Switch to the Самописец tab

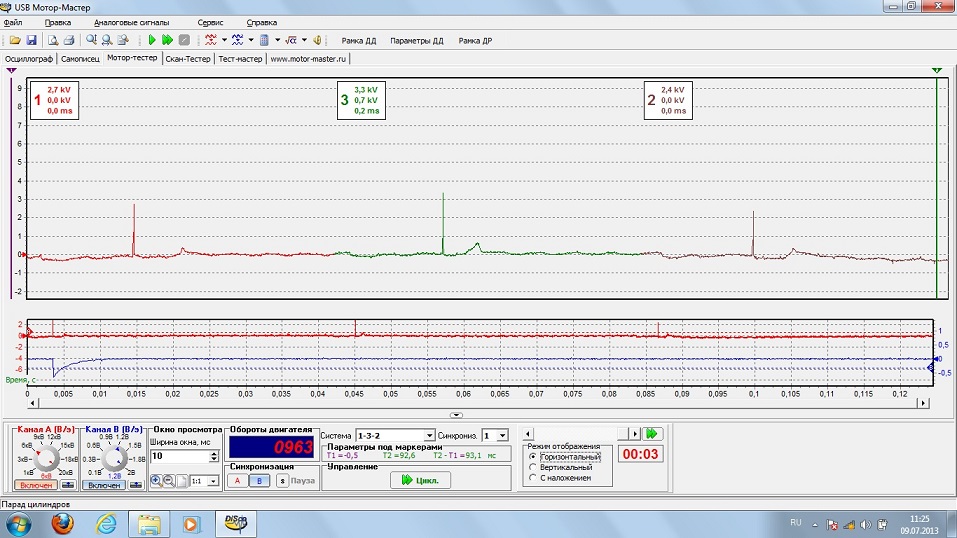point(80,59)
